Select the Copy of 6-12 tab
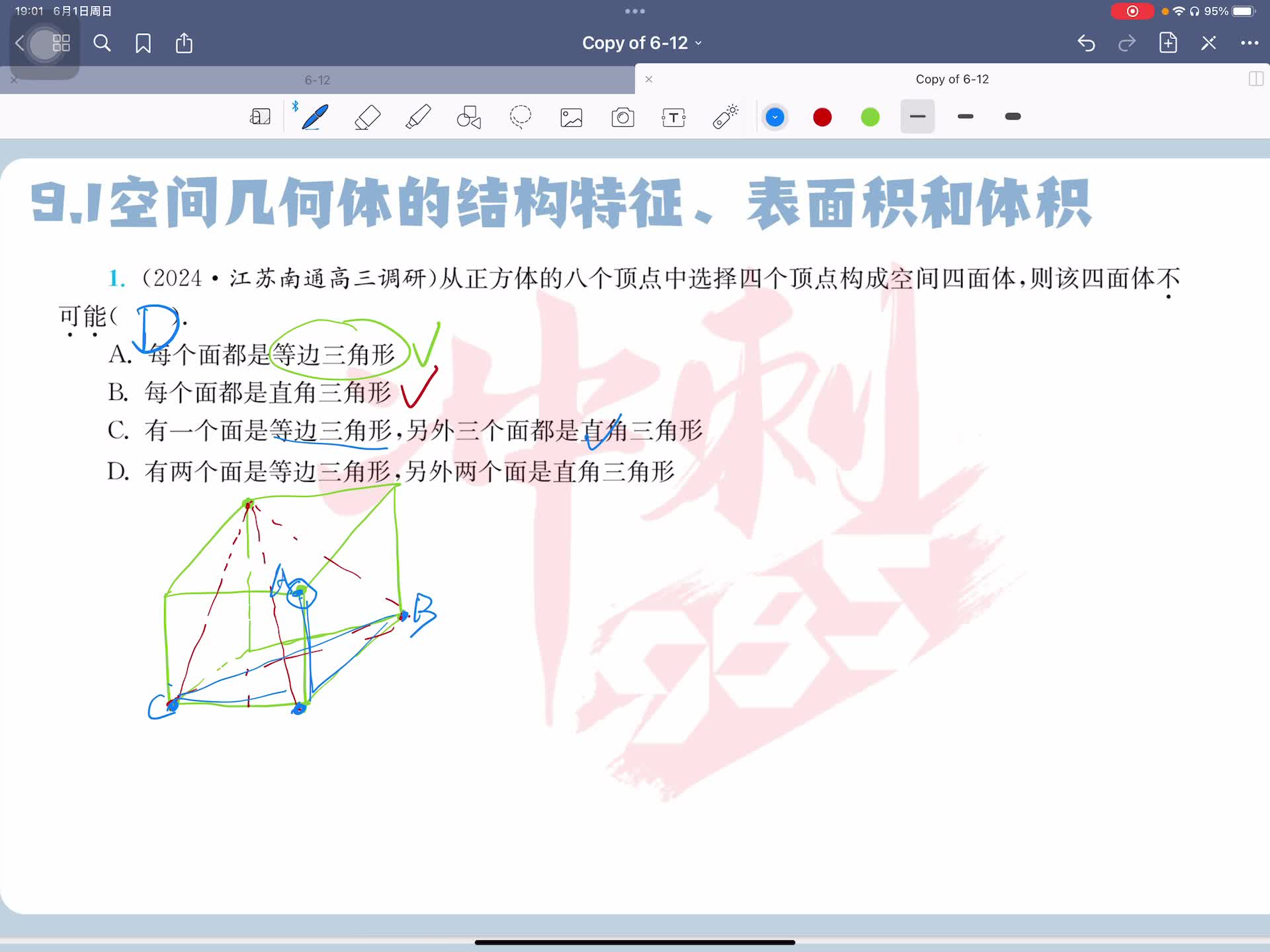This screenshot has width=1270, height=952. pos(951,79)
